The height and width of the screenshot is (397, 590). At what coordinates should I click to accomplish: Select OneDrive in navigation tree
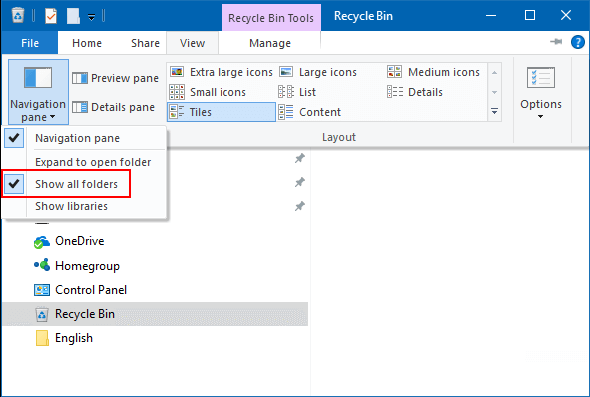(x=79, y=241)
